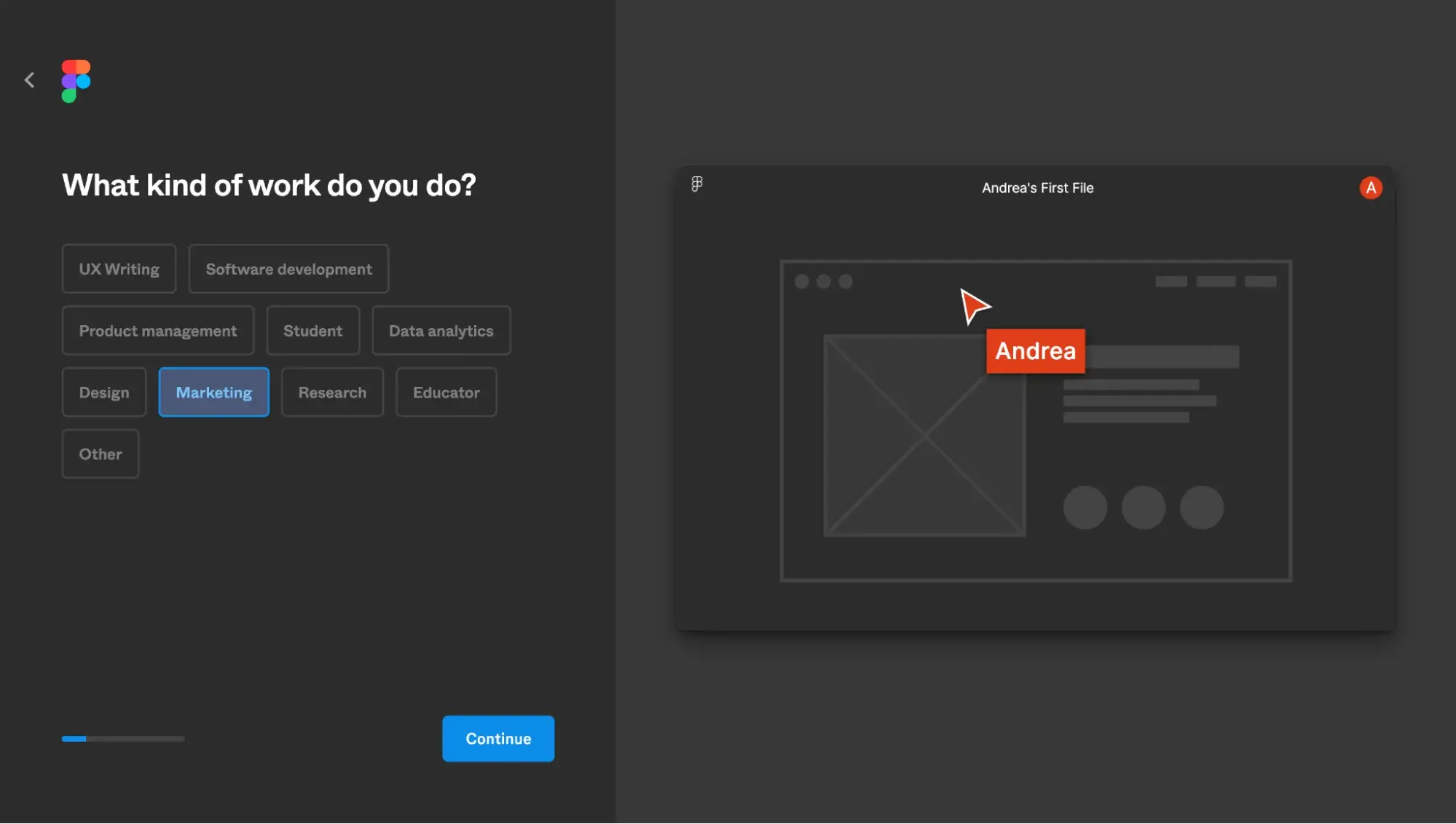Go back using the left chevron arrow
Screen dimensions: 1456x824
[30, 80]
